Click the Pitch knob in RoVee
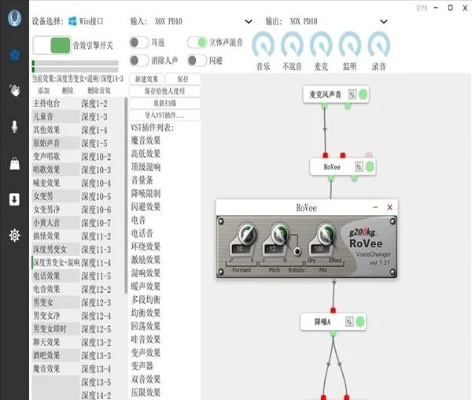 pyautogui.click(x=279, y=234)
